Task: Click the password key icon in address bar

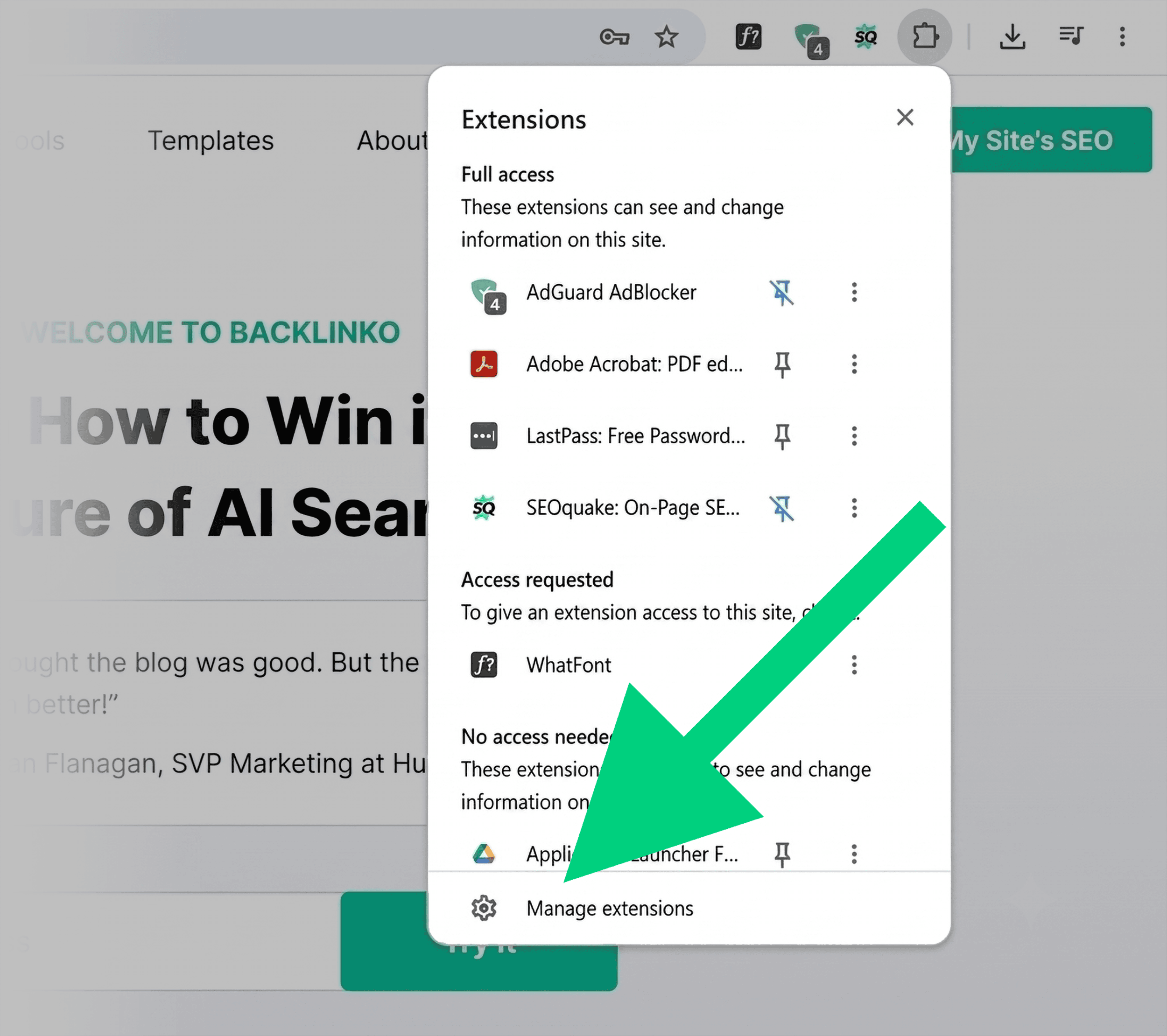Action: pos(614,38)
